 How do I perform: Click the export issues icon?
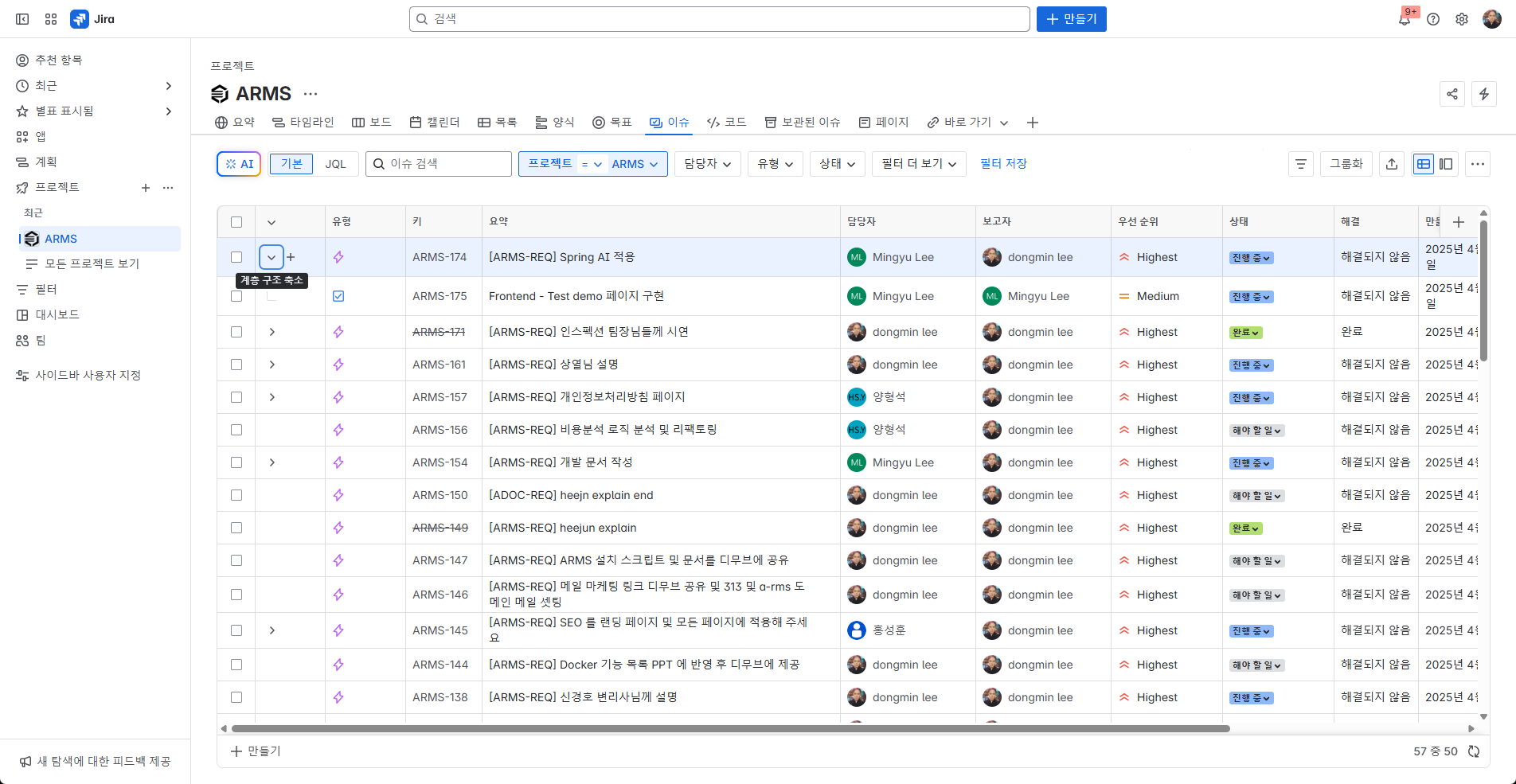pos(1392,164)
